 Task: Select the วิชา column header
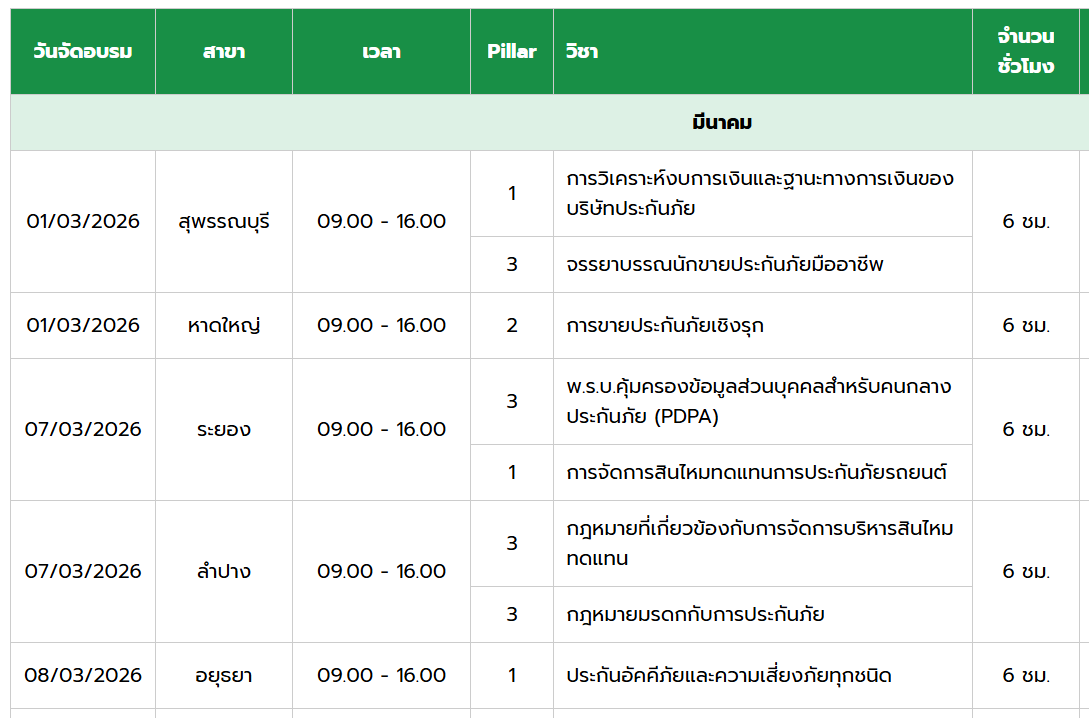(582, 52)
